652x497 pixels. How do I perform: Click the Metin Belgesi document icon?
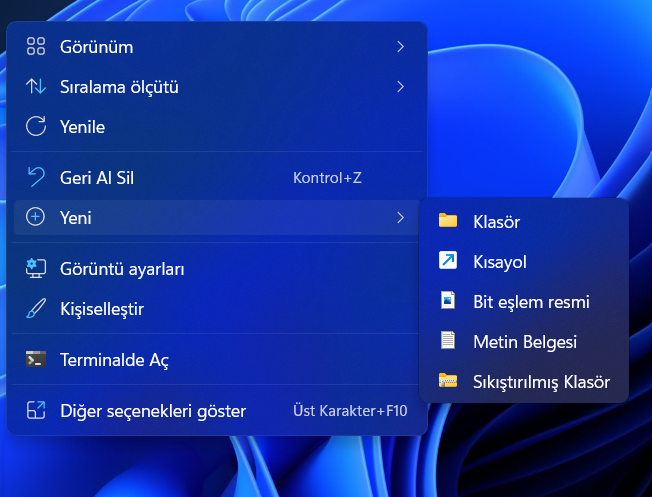pyautogui.click(x=448, y=340)
